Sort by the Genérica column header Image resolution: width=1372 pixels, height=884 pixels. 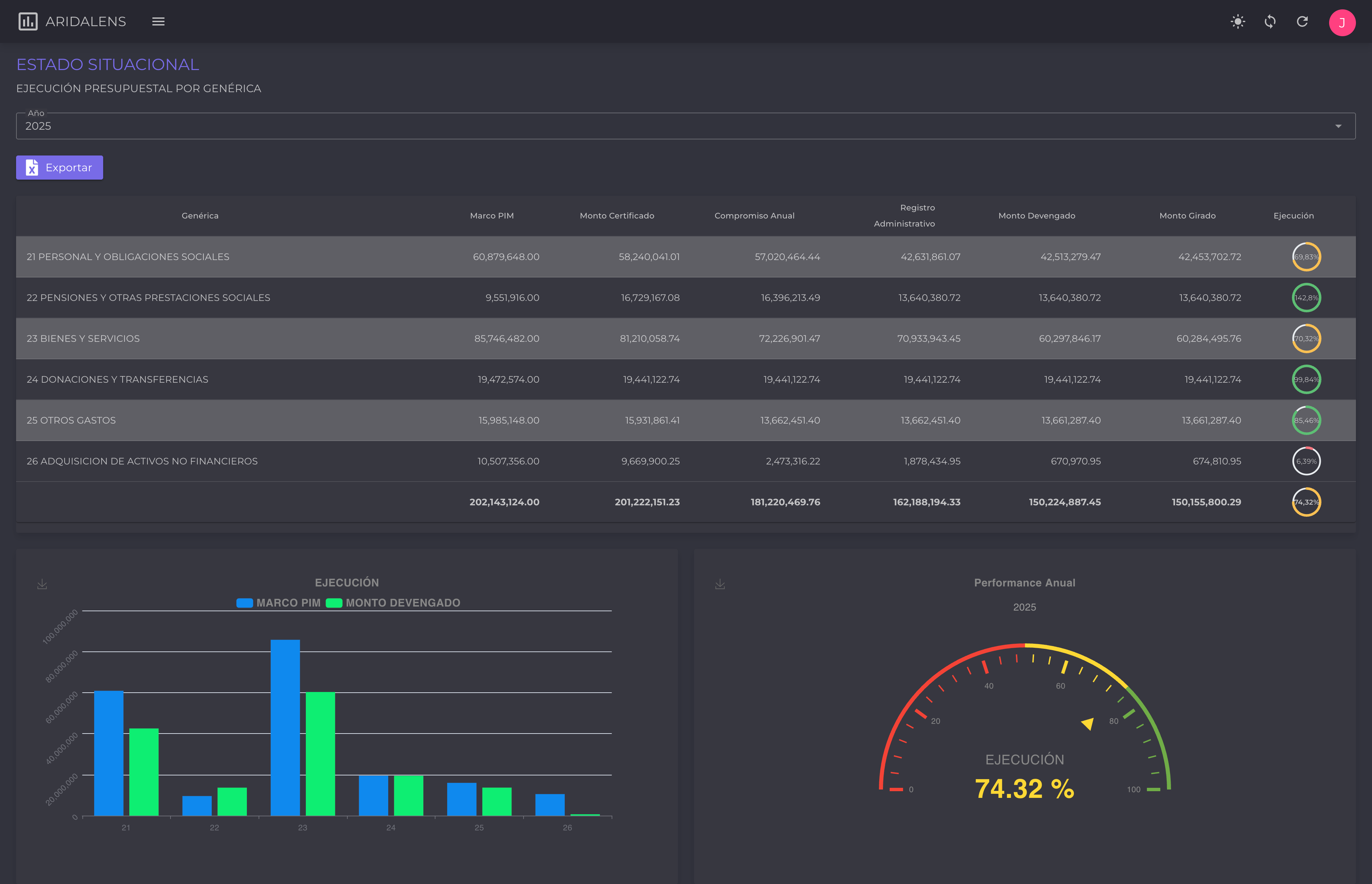tap(200, 216)
